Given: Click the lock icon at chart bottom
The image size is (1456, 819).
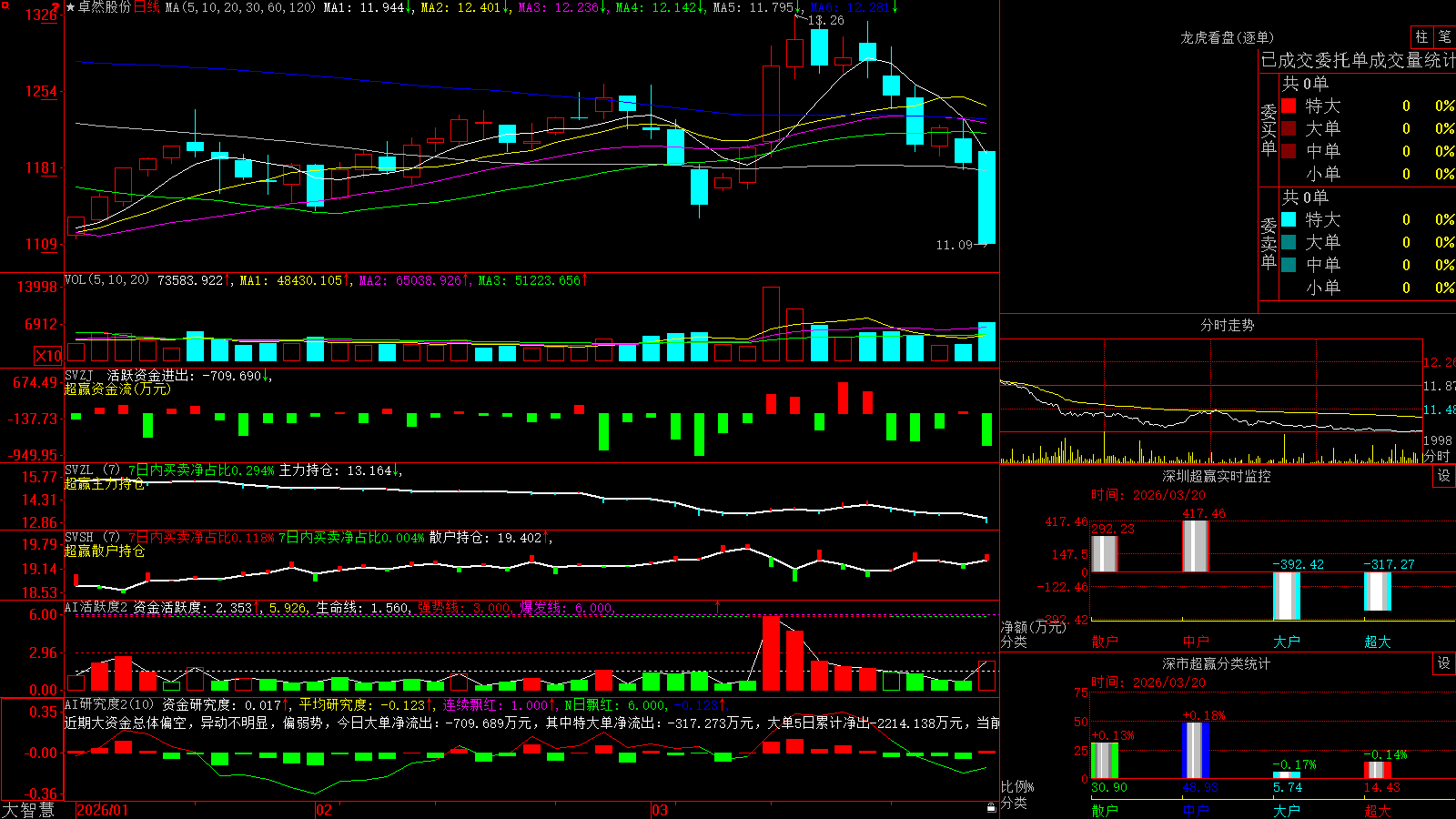Looking at the screenshot, I should (x=992, y=808).
